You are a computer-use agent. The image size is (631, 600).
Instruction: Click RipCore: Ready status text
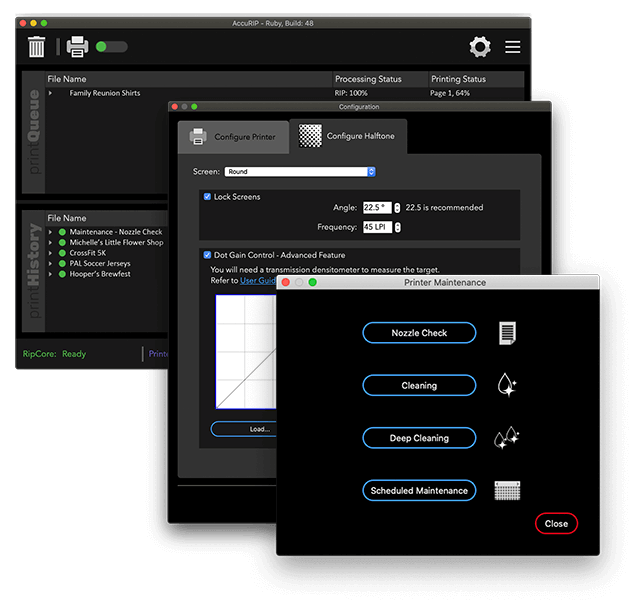click(x=54, y=354)
